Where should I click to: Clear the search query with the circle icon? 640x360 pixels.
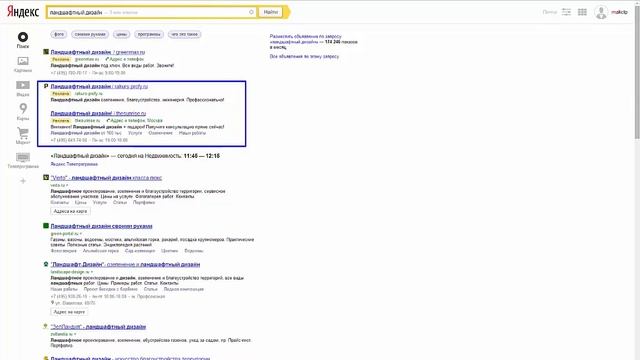251,12
